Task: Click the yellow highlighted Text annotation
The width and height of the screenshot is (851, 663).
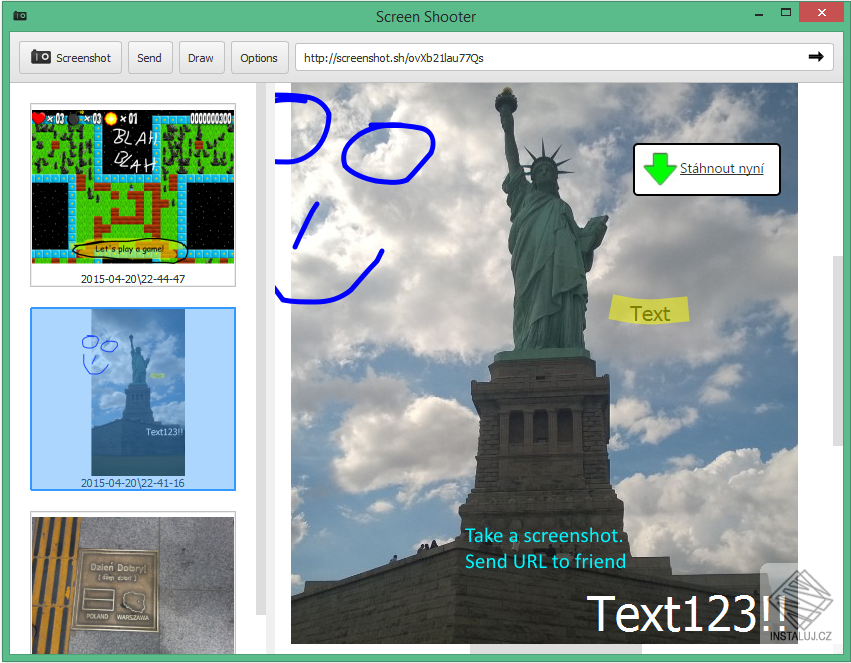Action: click(649, 310)
